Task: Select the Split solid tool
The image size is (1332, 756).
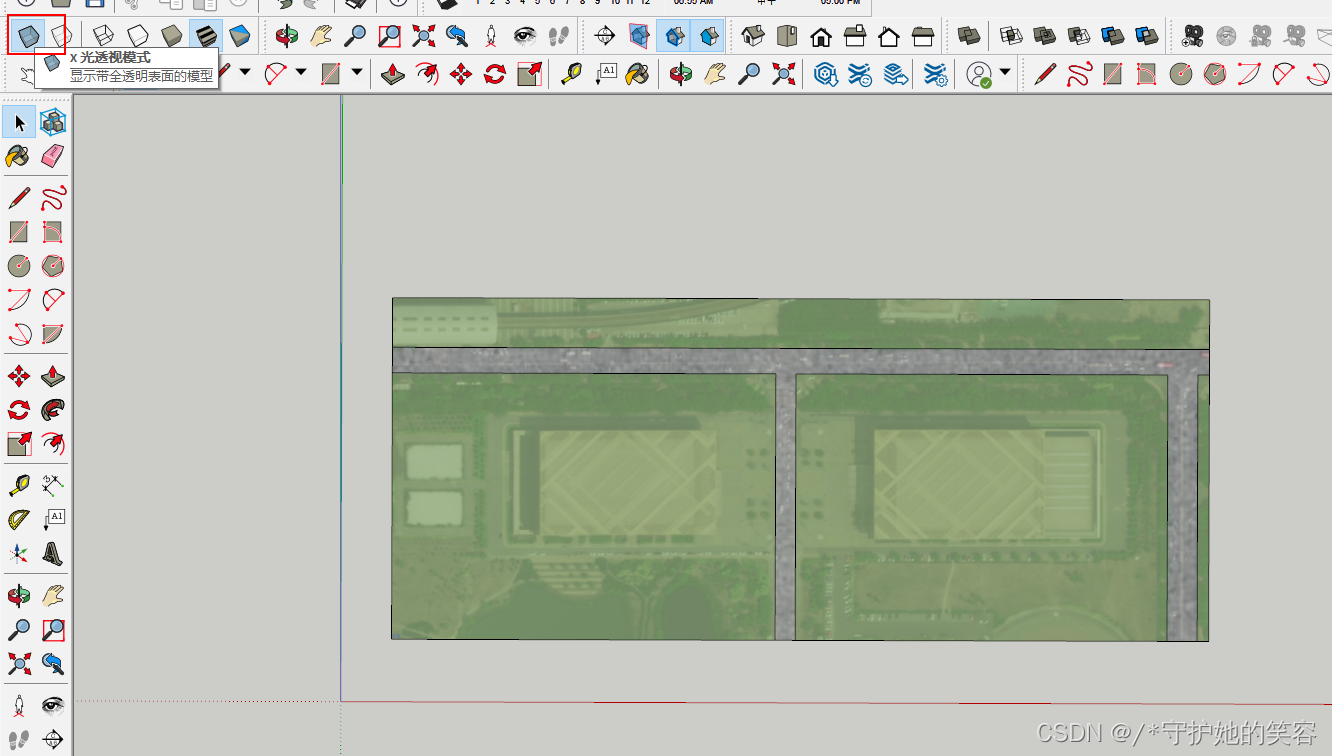Action: point(1147,37)
